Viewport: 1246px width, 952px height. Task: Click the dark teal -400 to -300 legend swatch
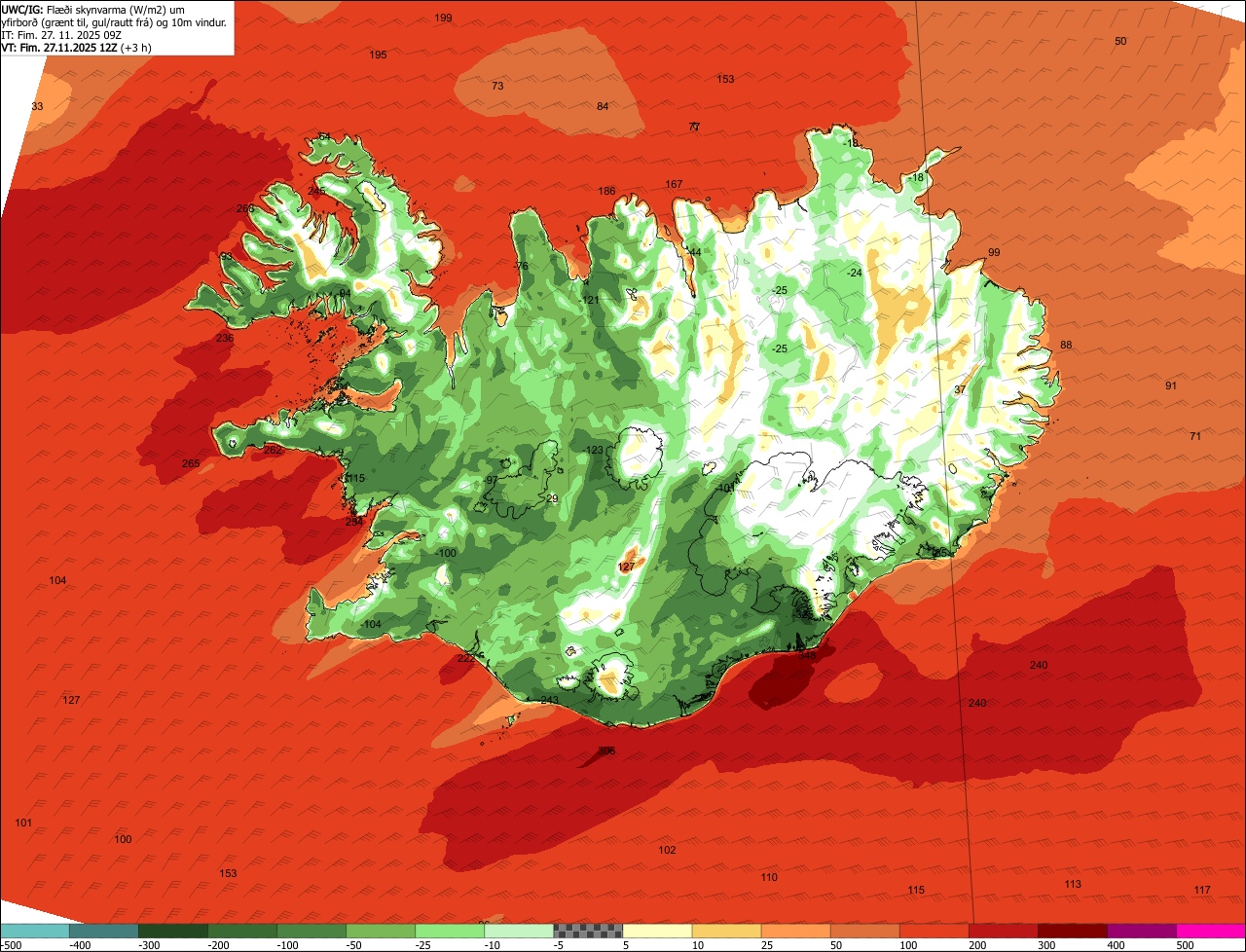(x=104, y=931)
